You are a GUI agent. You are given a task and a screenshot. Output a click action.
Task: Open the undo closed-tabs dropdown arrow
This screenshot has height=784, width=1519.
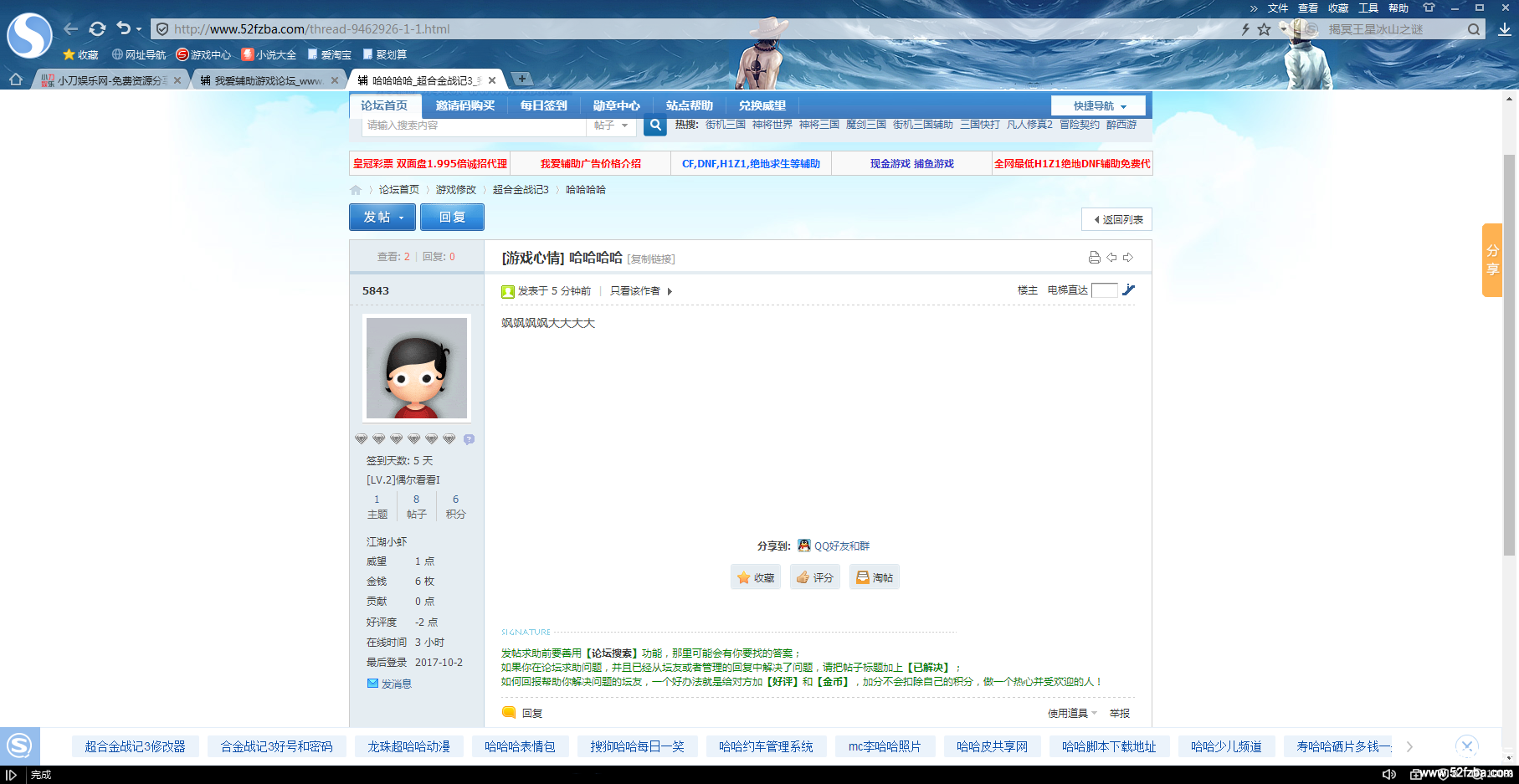click(x=139, y=29)
